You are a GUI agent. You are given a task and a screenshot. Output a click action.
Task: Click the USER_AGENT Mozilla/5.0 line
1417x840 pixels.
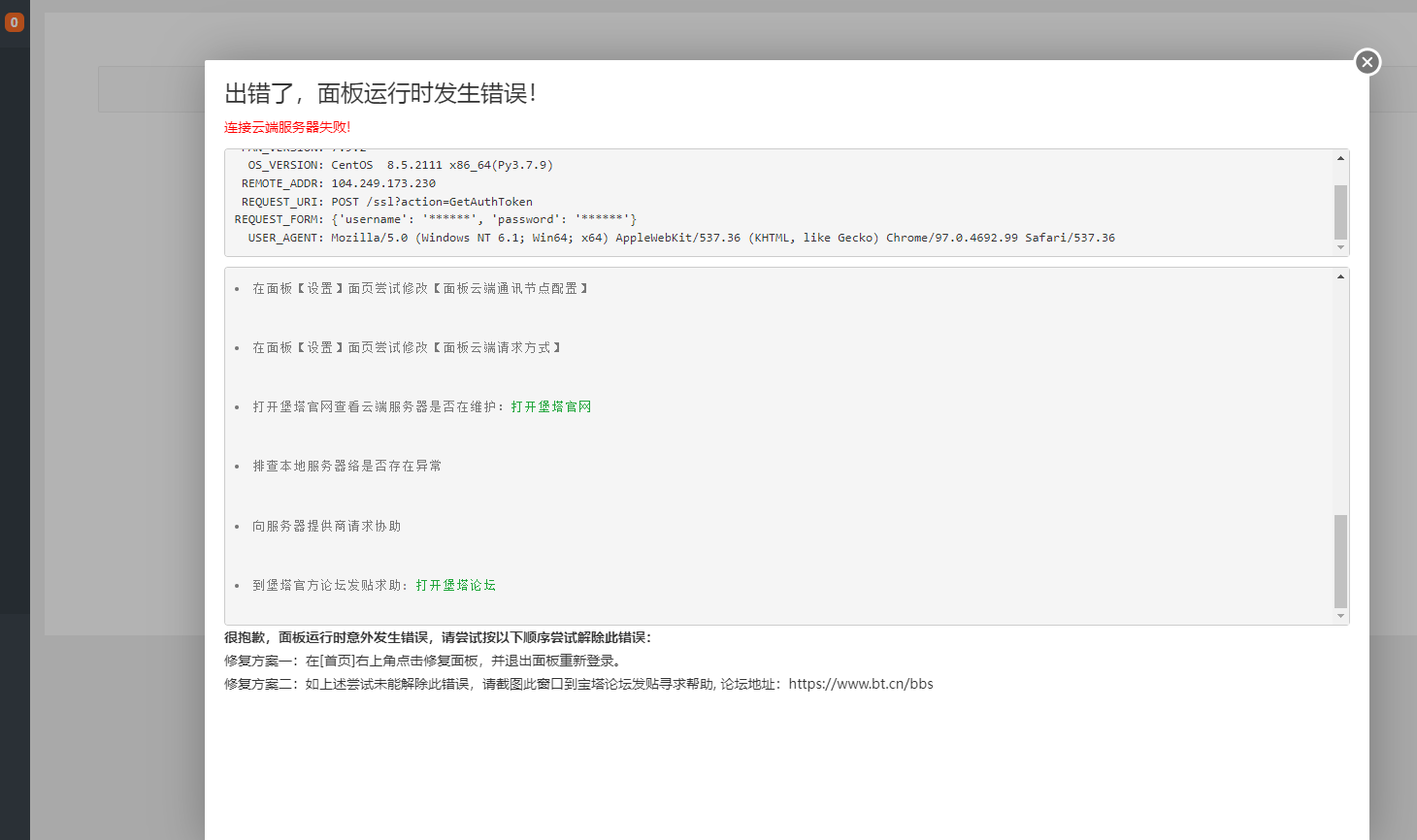[681, 238]
